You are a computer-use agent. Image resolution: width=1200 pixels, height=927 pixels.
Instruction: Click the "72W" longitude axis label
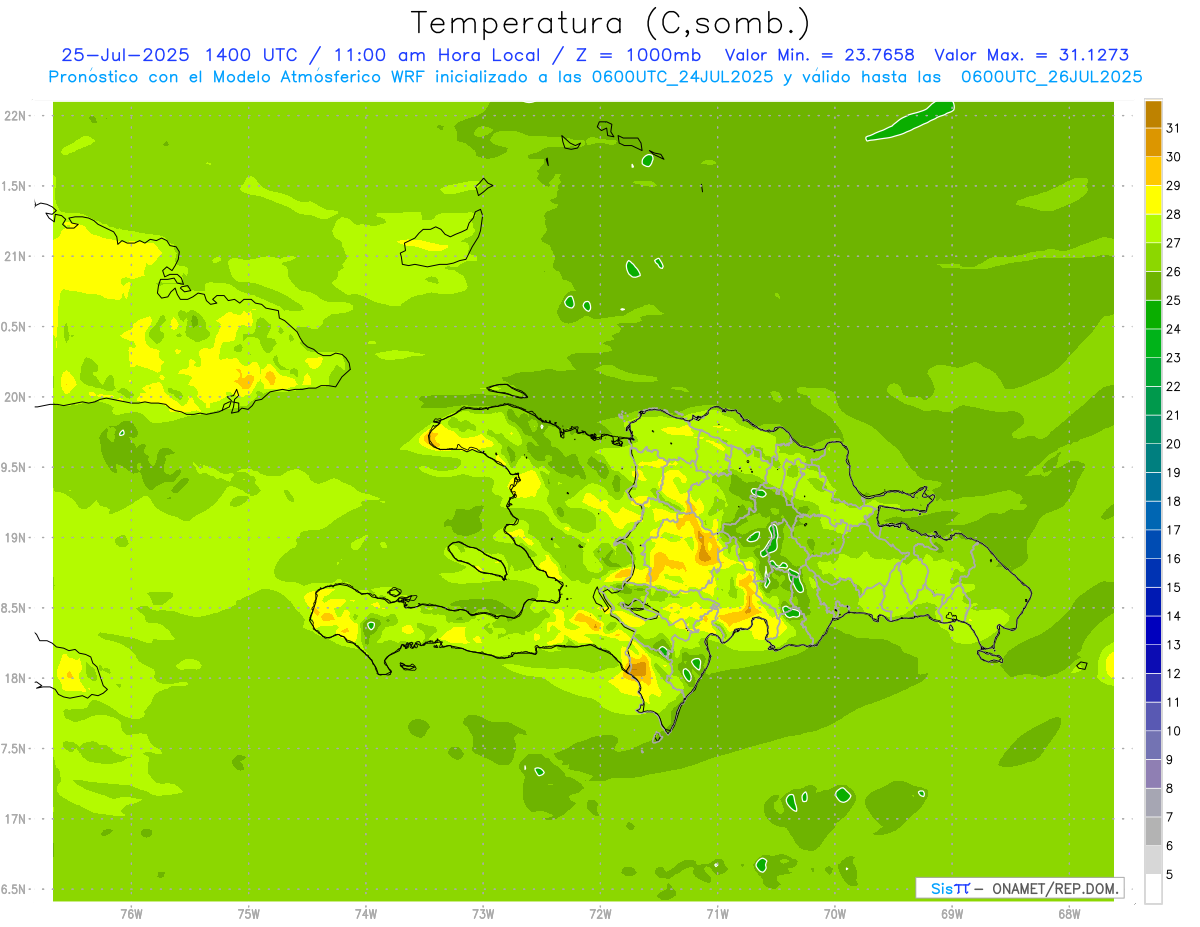pos(600,914)
